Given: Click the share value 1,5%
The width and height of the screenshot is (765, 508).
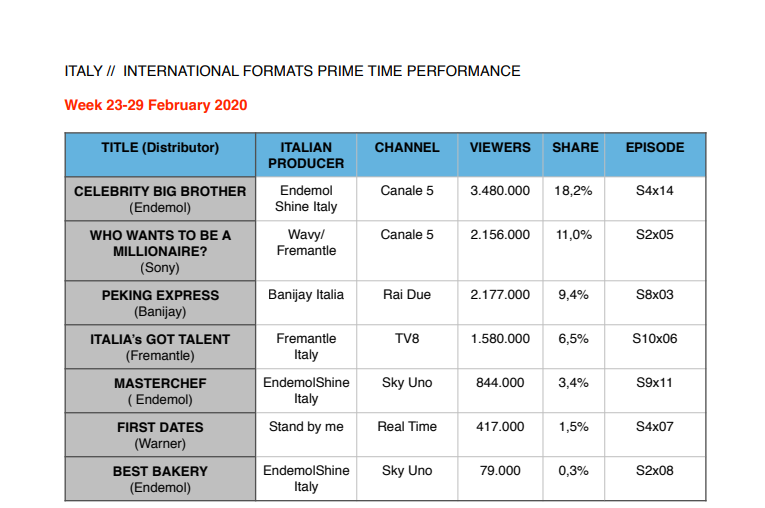Looking at the screenshot, I should [573, 427].
